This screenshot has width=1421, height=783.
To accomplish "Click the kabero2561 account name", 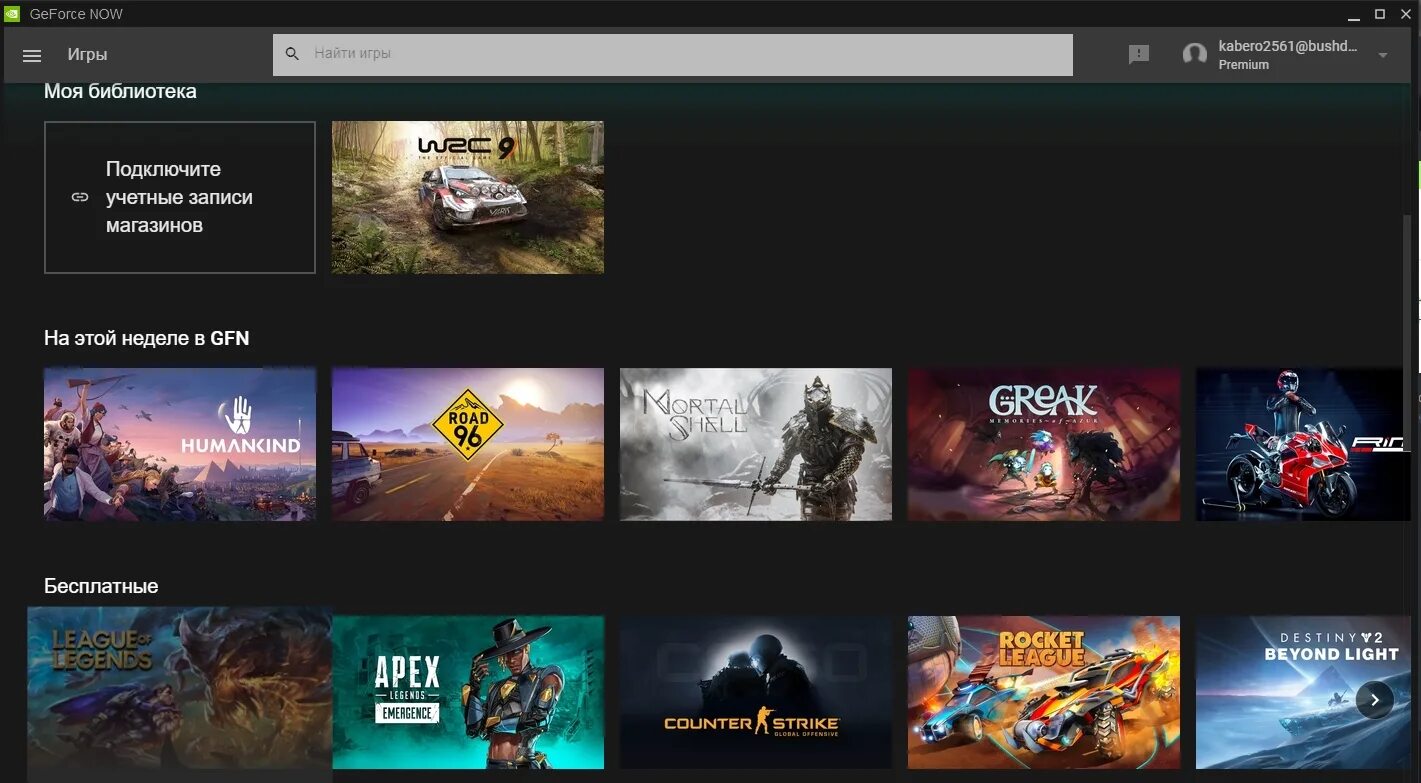I will tap(1288, 46).
